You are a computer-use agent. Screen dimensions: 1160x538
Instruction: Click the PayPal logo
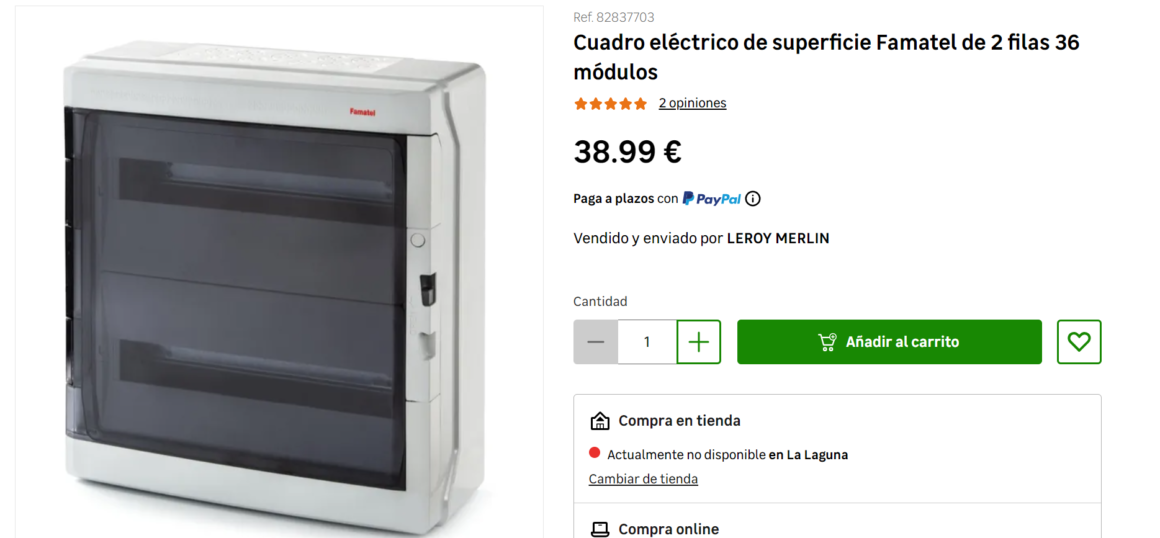point(711,198)
